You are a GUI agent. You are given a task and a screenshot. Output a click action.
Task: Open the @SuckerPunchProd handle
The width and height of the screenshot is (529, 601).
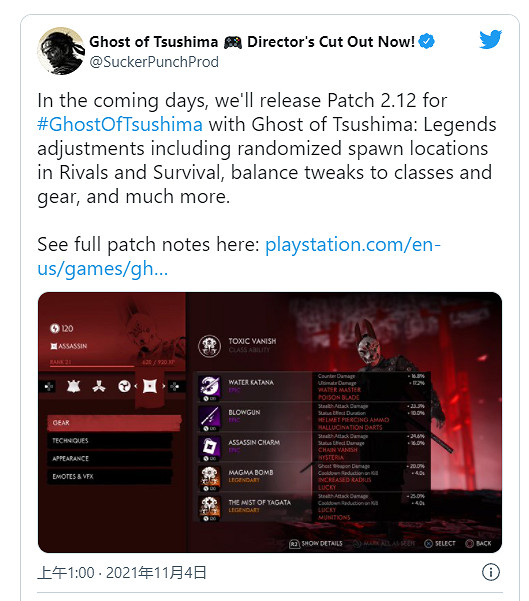click(x=154, y=62)
